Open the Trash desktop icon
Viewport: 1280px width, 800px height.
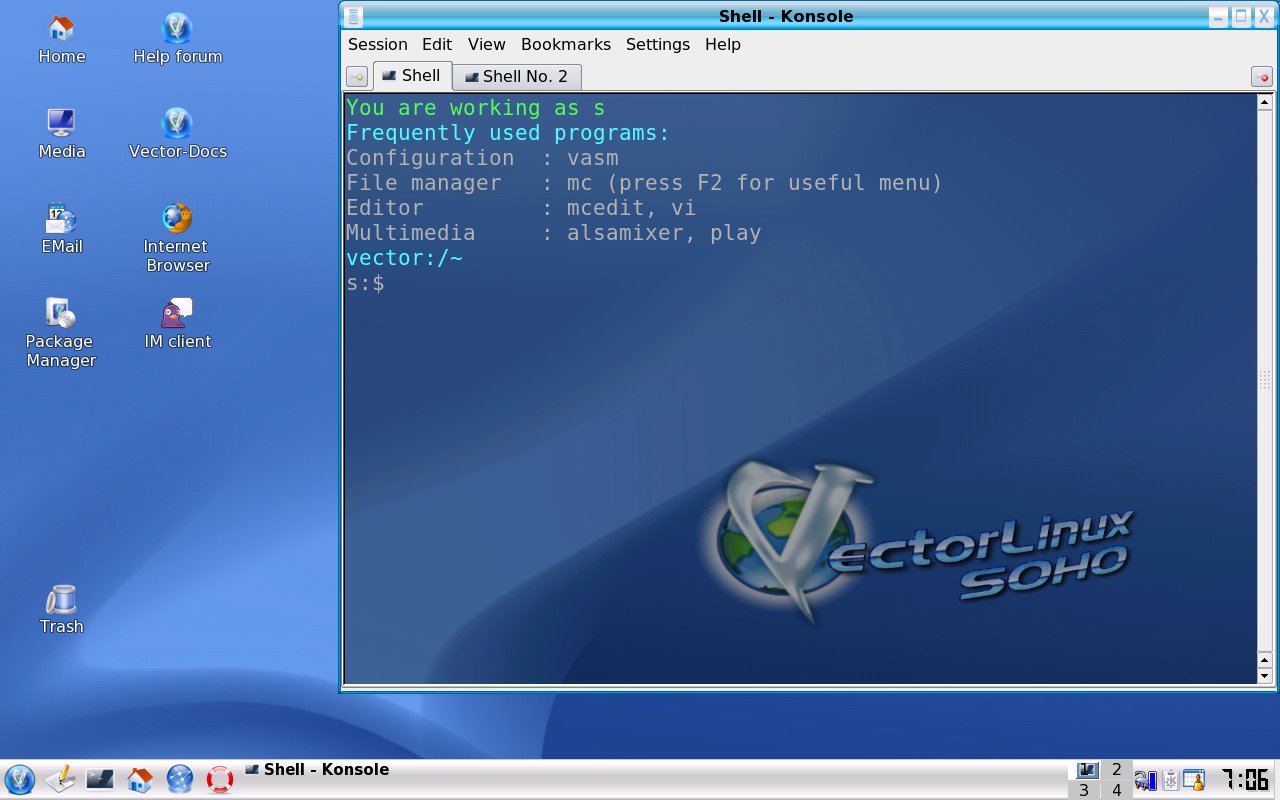coord(61,610)
